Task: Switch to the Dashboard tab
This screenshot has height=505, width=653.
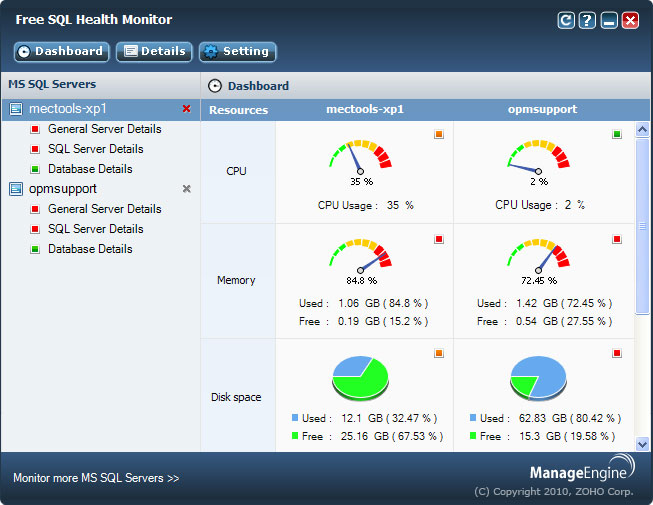Action: pyautogui.click(x=62, y=52)
